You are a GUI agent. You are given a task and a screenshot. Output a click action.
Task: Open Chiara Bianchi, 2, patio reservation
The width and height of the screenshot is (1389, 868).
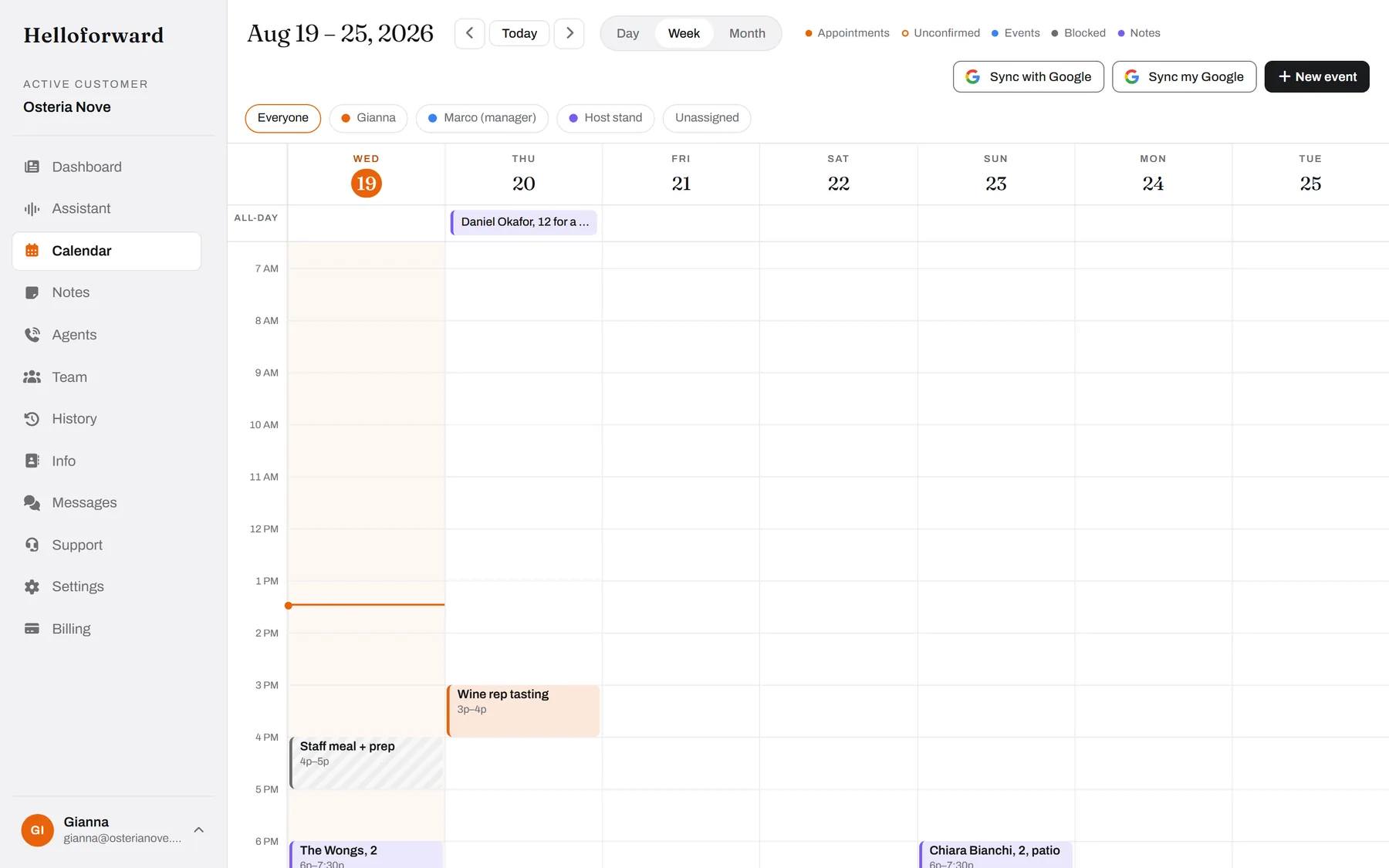pyautogui.click(x=995, y=855)
